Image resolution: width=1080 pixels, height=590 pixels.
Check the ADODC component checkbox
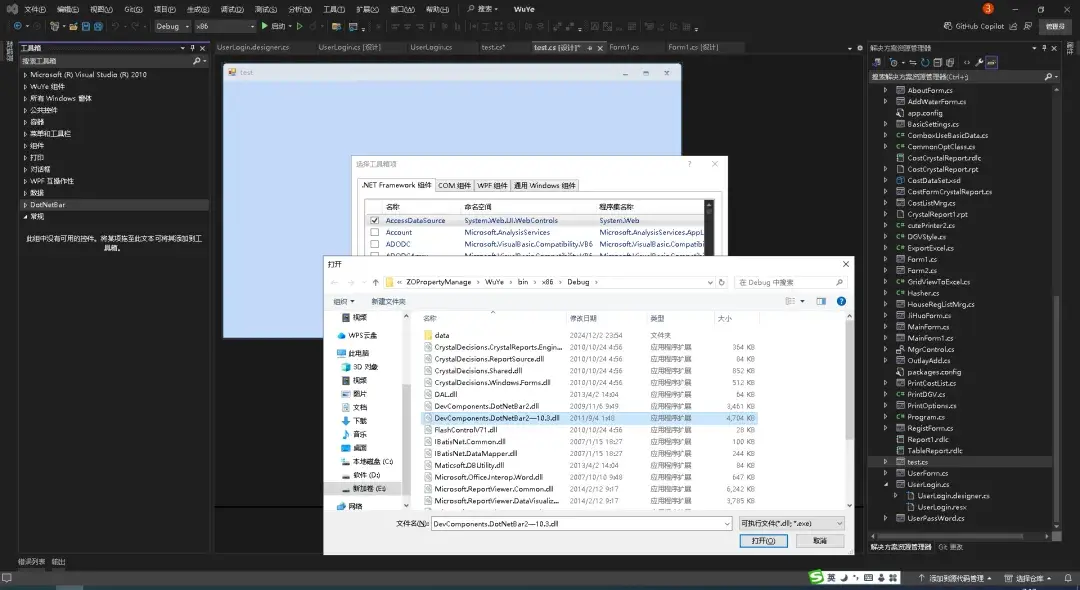pyautogui.click(x=374, y=244)
